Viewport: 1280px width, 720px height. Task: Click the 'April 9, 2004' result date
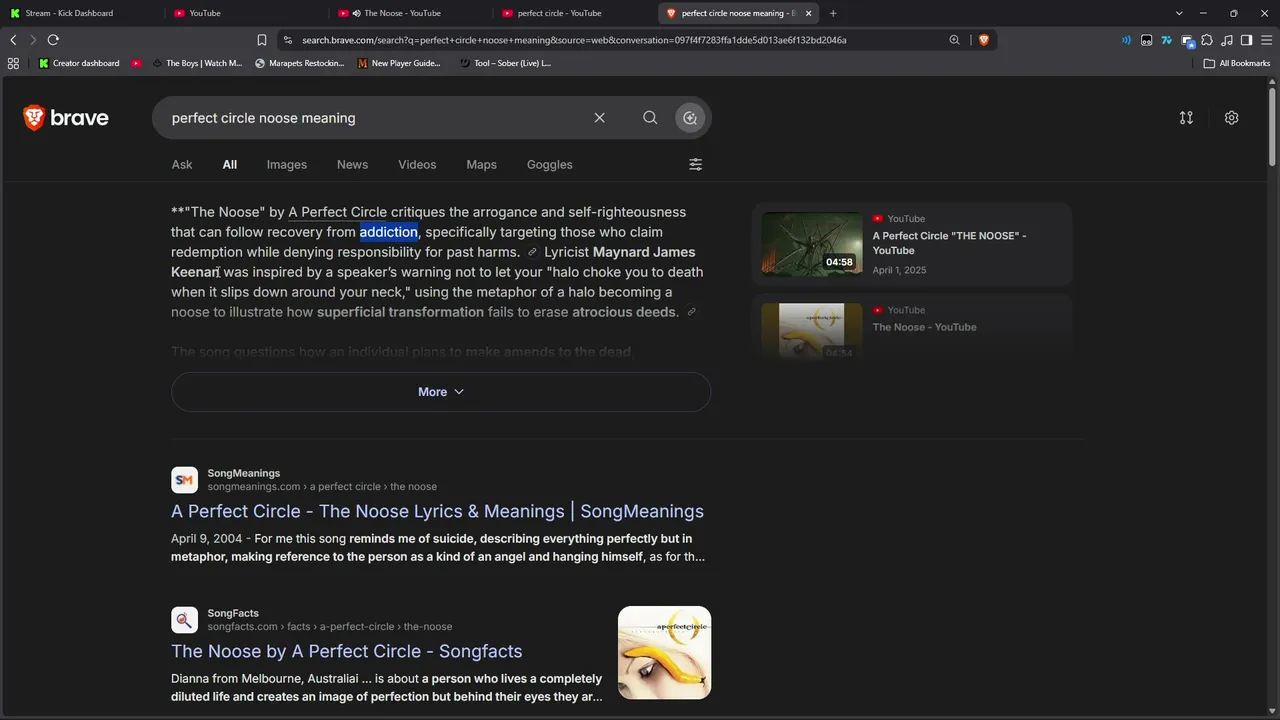click(x=207, y=538)
